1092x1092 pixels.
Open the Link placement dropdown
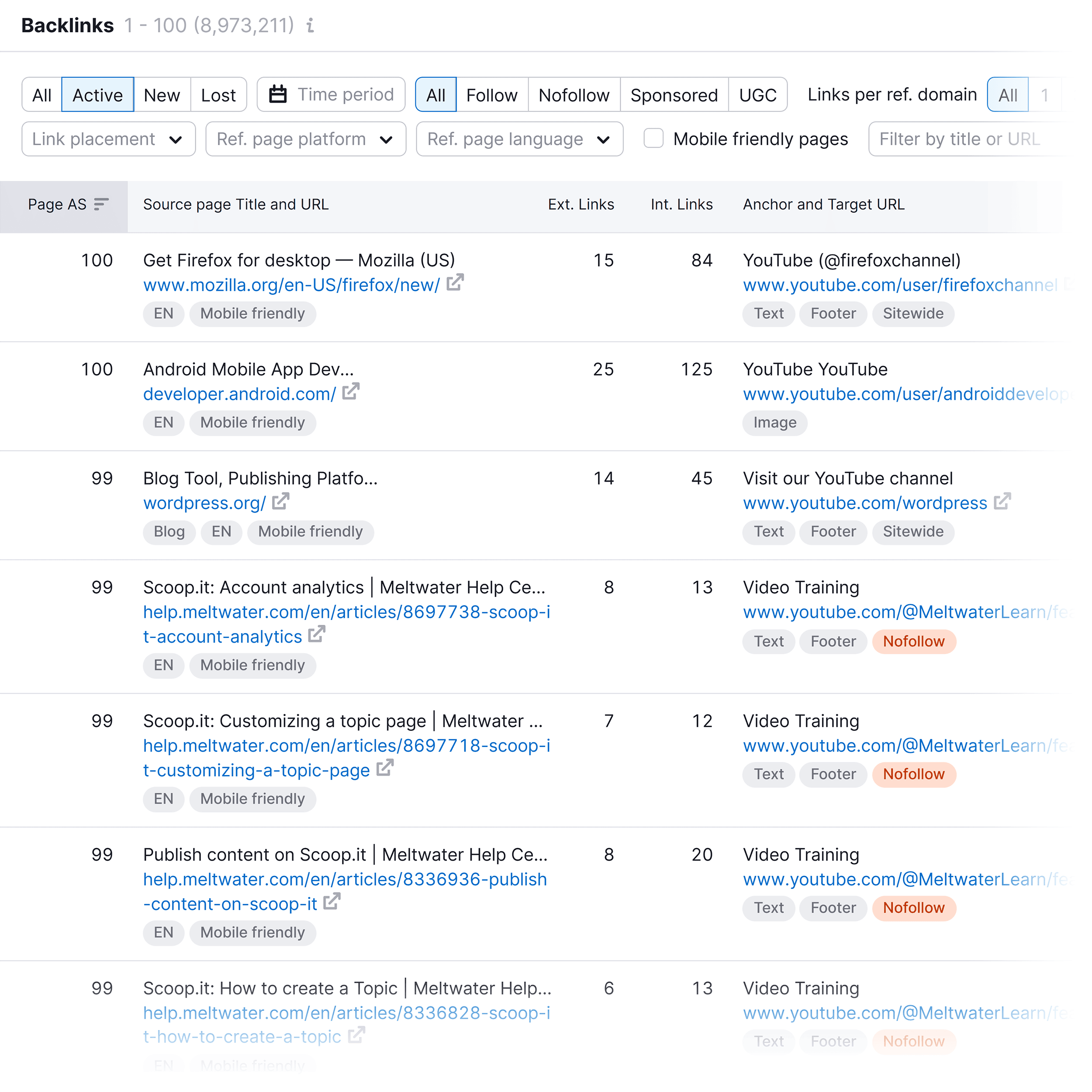pyautogui.click(x=108, y=138)
